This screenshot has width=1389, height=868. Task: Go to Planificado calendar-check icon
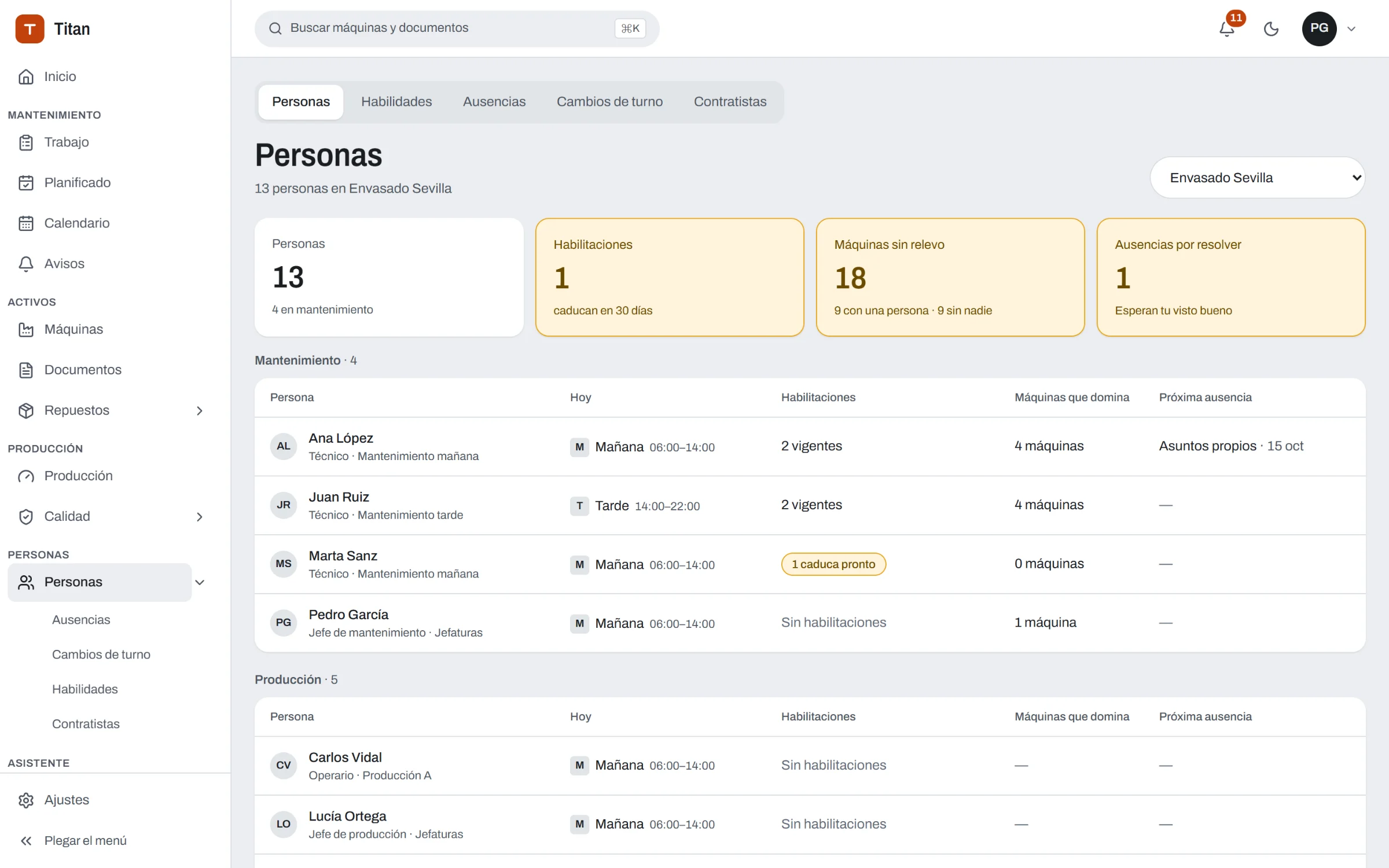[x=26, y=183]
